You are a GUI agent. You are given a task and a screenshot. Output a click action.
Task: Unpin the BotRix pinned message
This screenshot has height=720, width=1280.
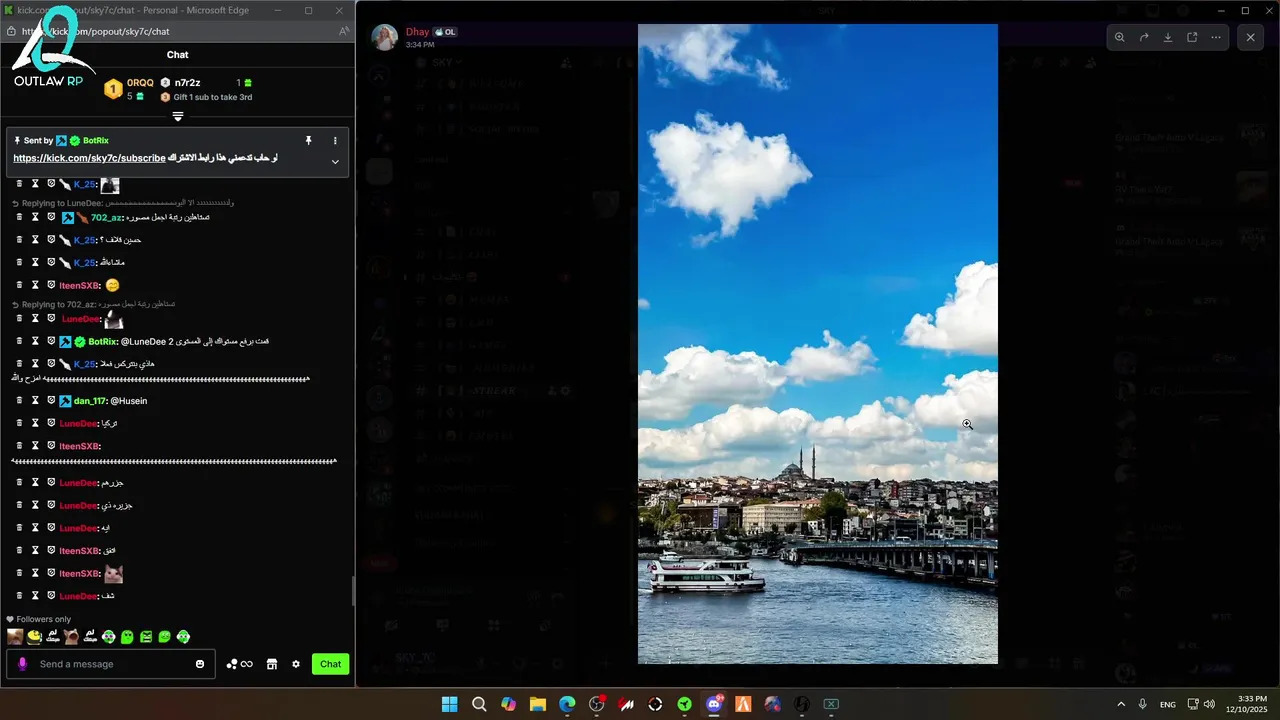309,141
